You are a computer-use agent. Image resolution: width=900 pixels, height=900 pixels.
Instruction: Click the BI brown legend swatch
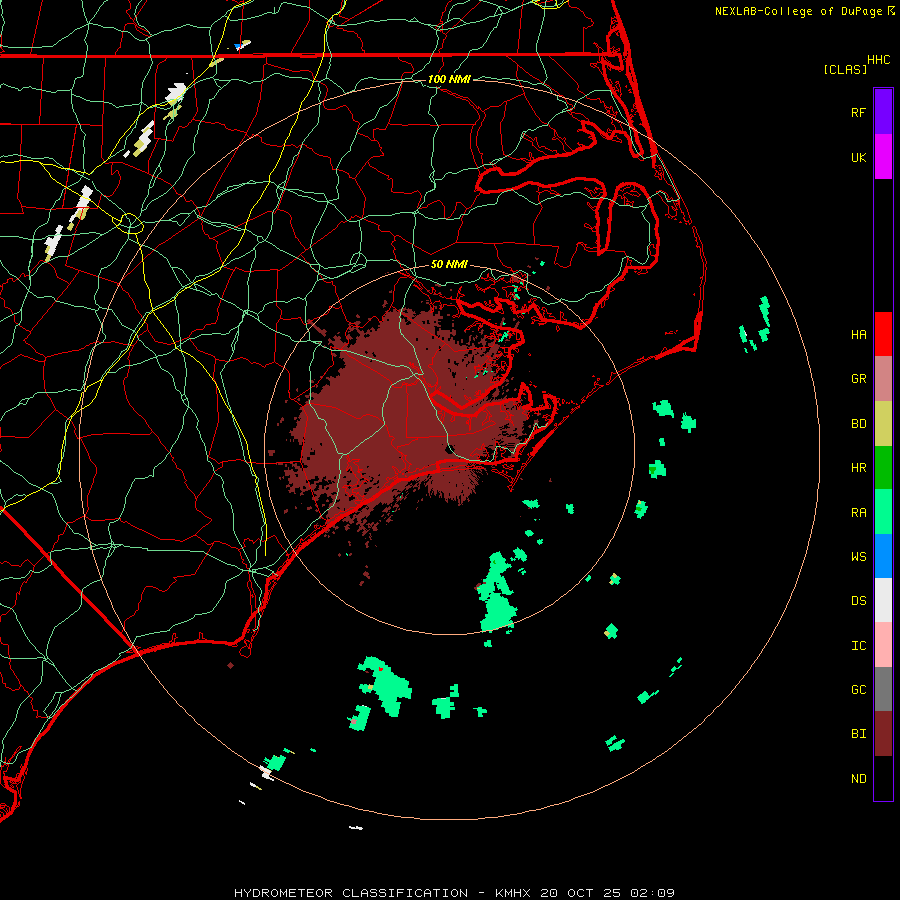click(883, 734)
